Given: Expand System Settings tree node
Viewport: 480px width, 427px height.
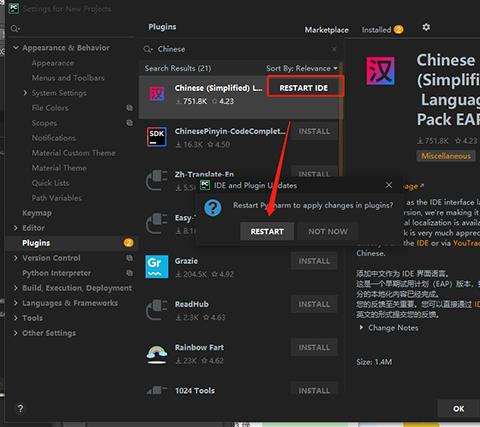Looking at the screenshot, I should pos(25,93).
